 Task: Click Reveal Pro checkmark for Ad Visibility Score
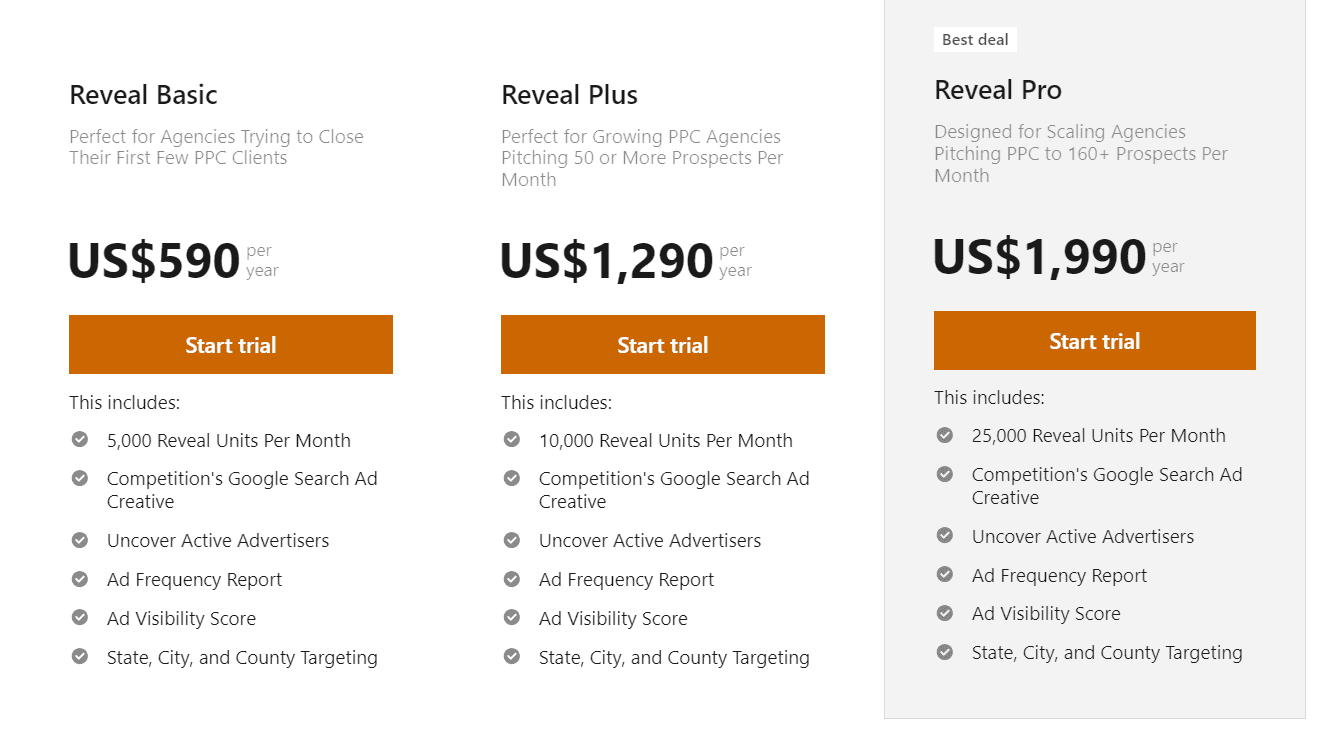945,612
